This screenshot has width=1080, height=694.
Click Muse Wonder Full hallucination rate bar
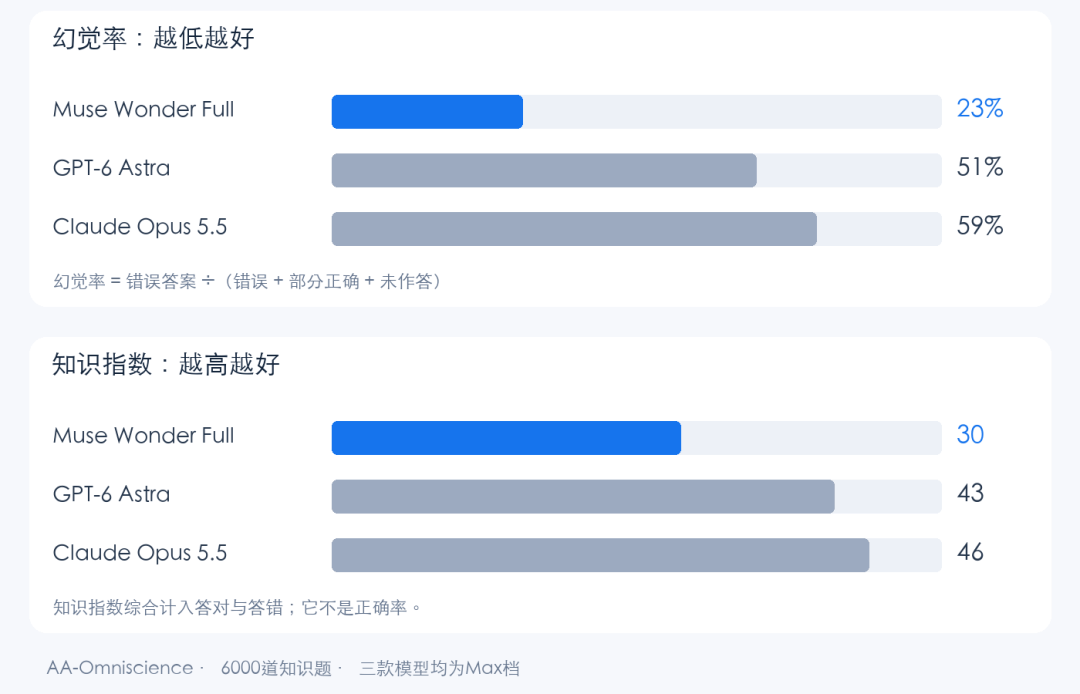636,112
